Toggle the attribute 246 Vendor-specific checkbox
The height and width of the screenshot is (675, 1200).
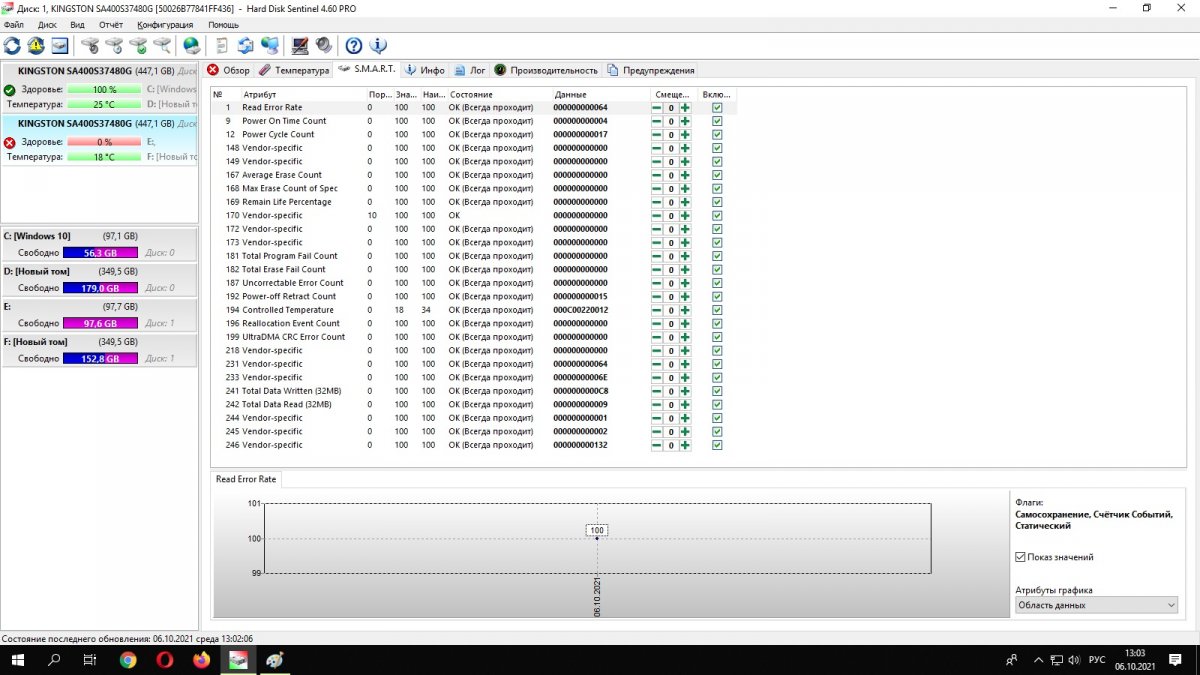pyautogui.click(x=717, y=445)
